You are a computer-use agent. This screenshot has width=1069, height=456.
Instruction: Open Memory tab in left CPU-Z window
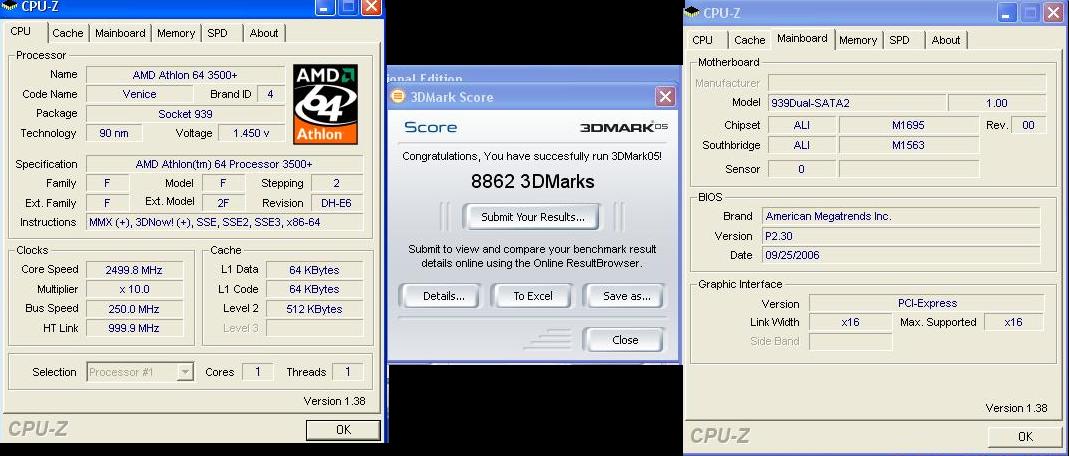pyautogui.click(x=176, y=33)
